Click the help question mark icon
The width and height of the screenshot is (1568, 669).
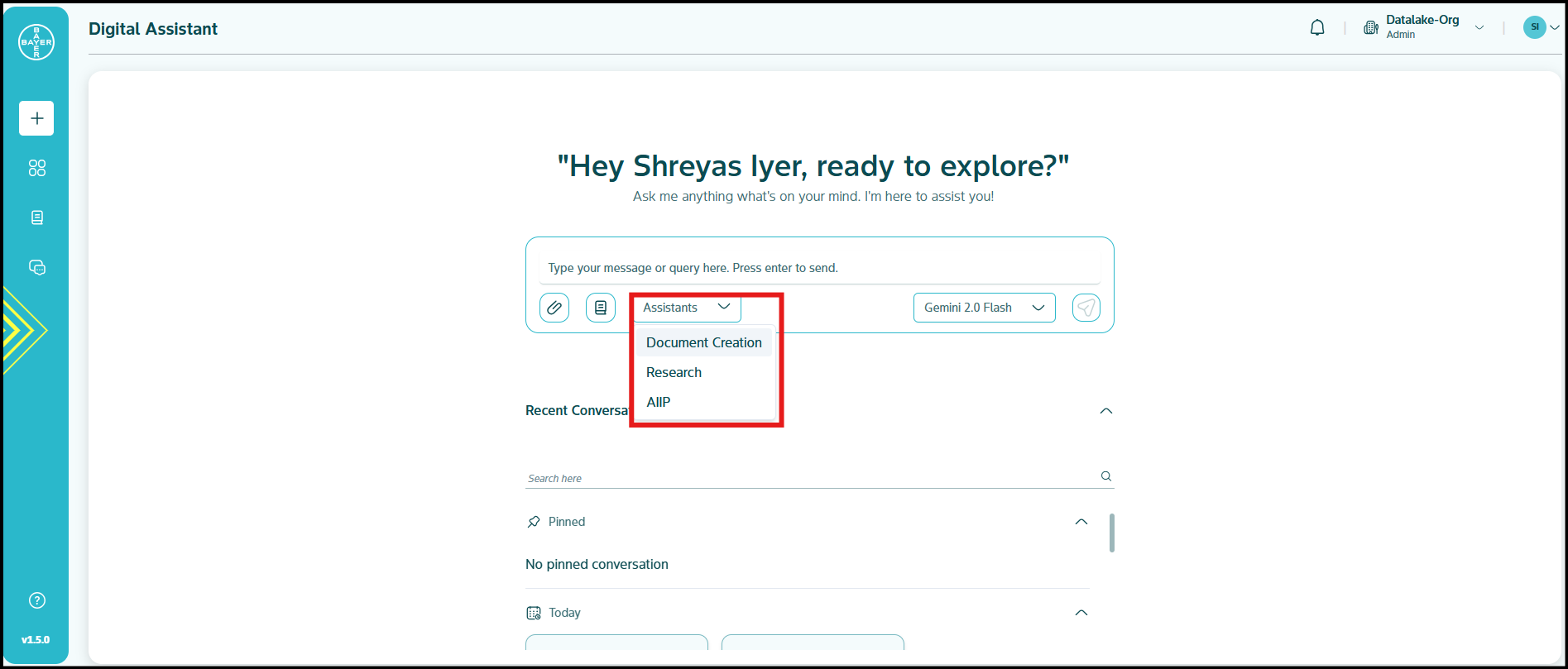[x=36, y=600]
